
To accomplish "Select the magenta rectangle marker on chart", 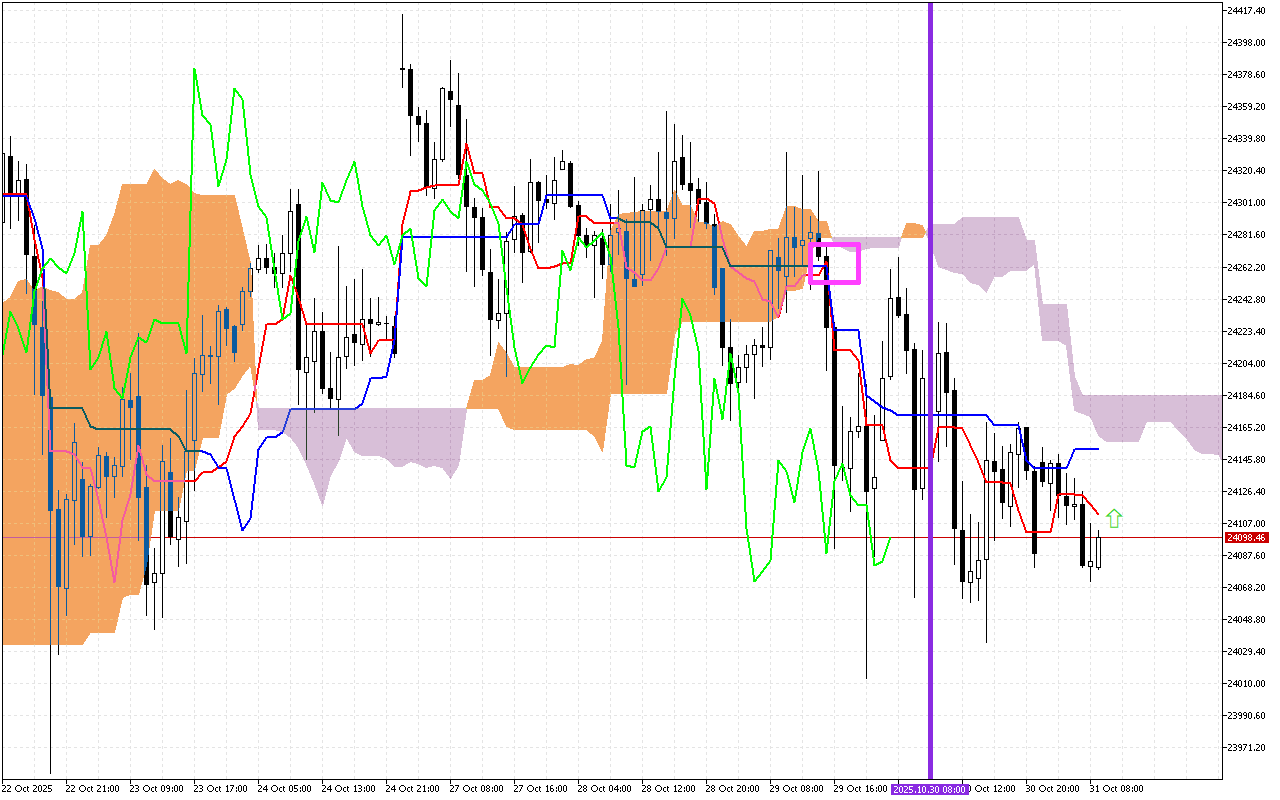I will click(834, 263).
